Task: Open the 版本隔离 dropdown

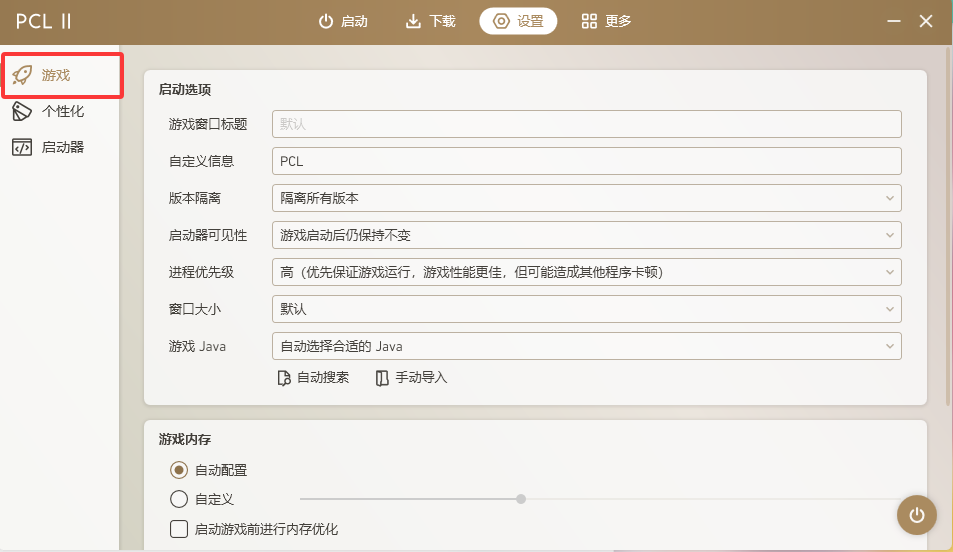Action: (587, 198)
